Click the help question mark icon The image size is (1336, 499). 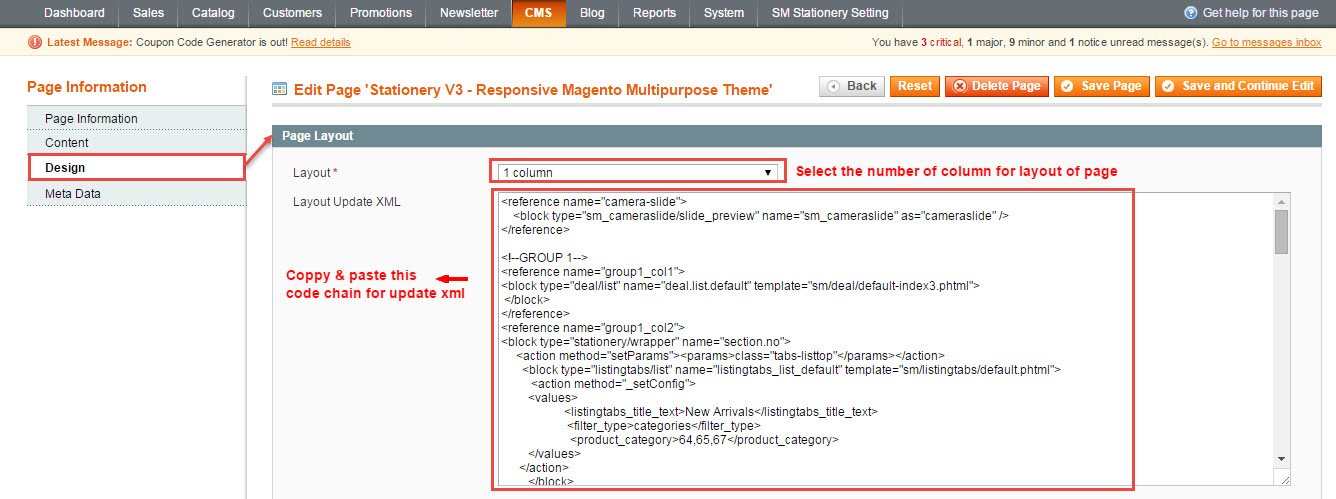1191,13
